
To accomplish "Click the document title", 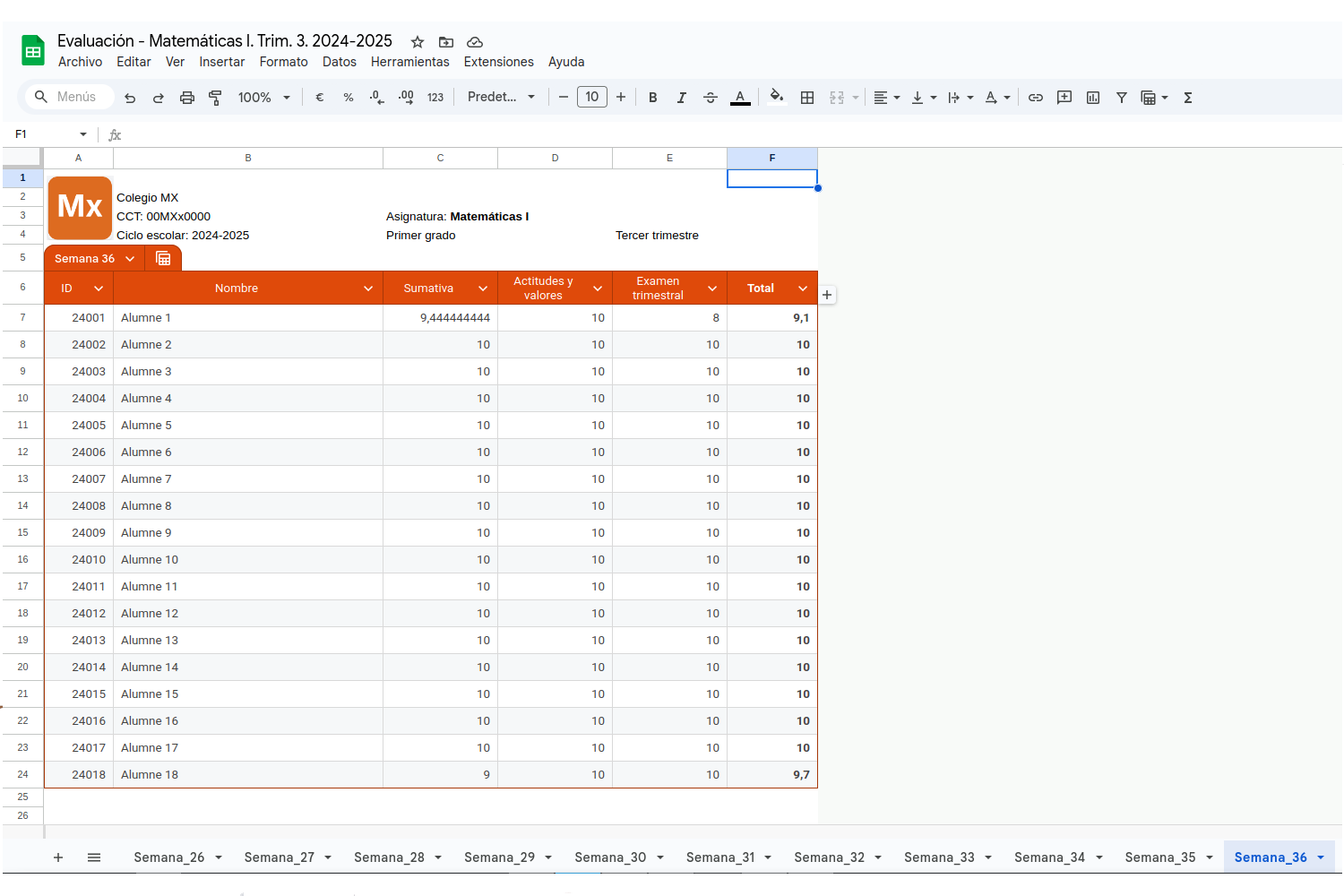I will click(x=225, y=41).
